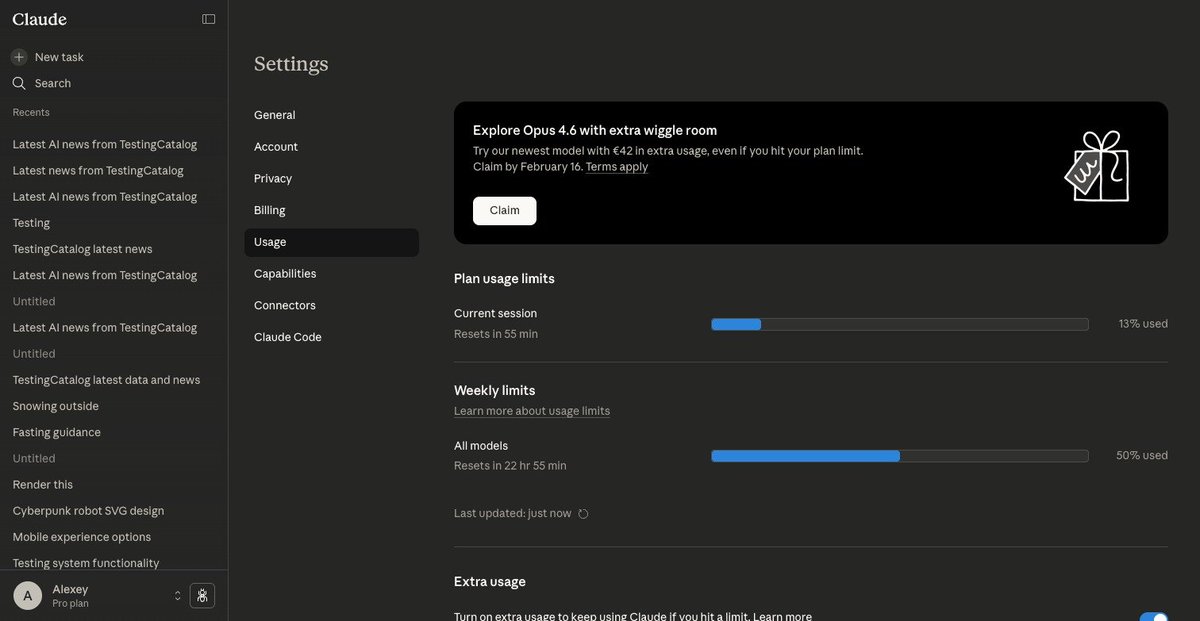The width and height of the screenshot is (1200, 621).
Task: Click the Search magnifier icon
Action: click(x=19, y=83)
